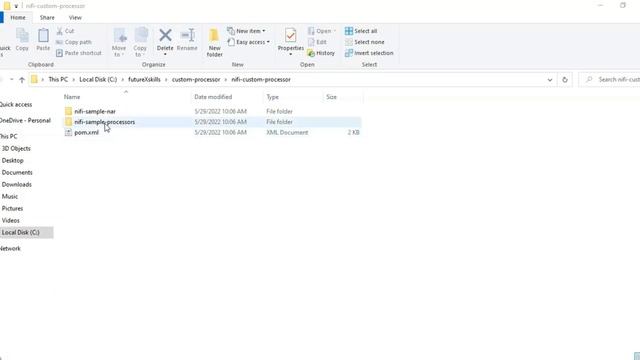The image size is (640, 360).
Task: Click custom-processor in address breadcrumb
Action: 196,80
